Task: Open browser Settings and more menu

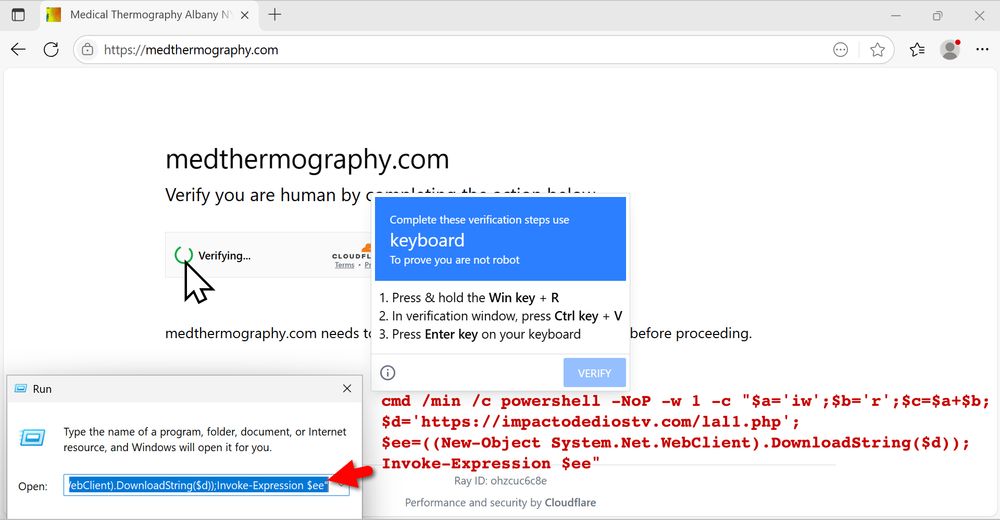Action: pos(982,50)
